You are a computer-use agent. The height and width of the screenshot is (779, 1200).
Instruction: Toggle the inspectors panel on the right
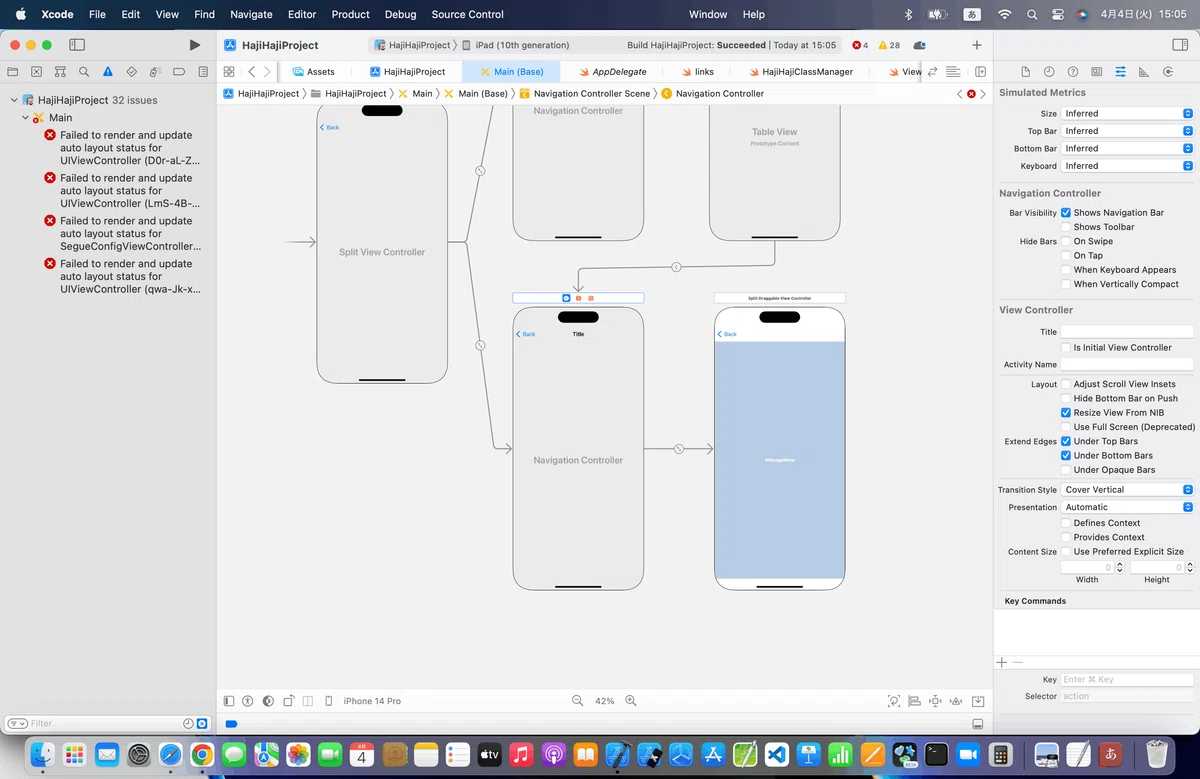(1179, 45)
